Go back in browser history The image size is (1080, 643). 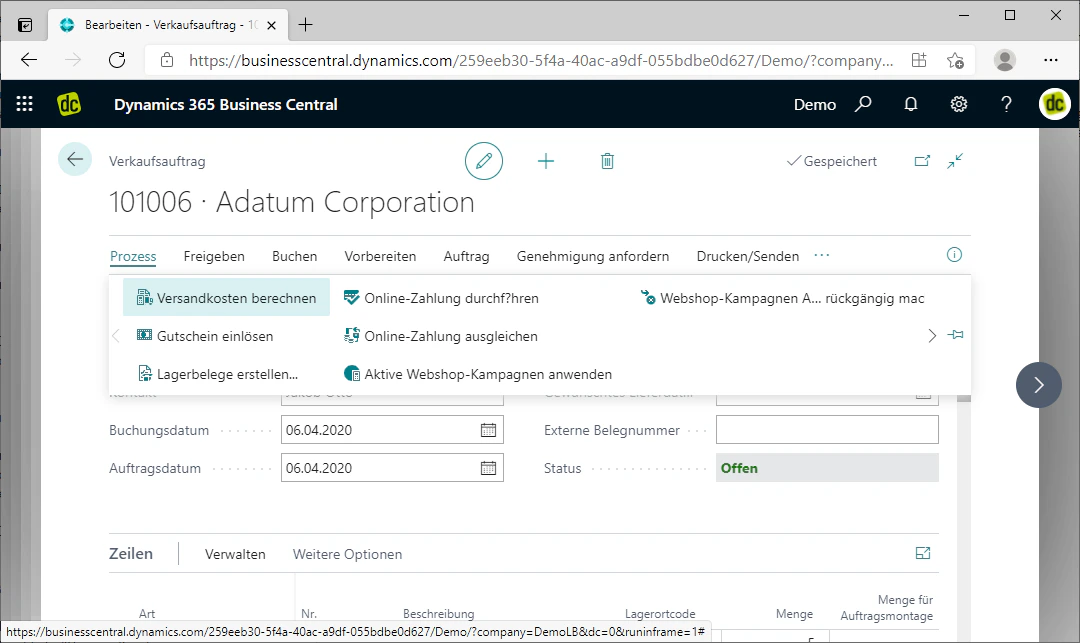29,60
